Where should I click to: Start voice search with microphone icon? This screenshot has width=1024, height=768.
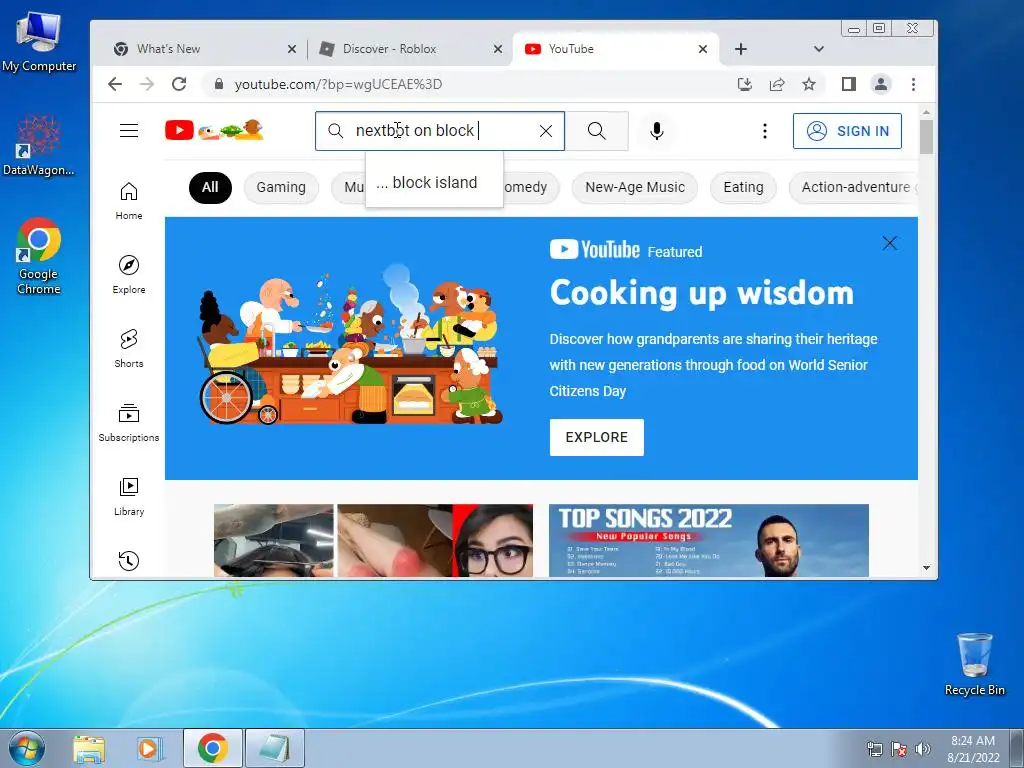pos(657,131)
